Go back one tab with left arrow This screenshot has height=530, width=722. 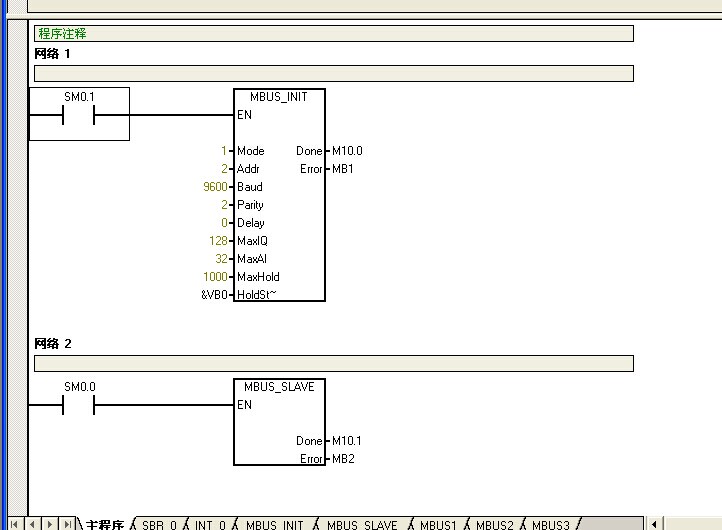[x=32, y=524]
